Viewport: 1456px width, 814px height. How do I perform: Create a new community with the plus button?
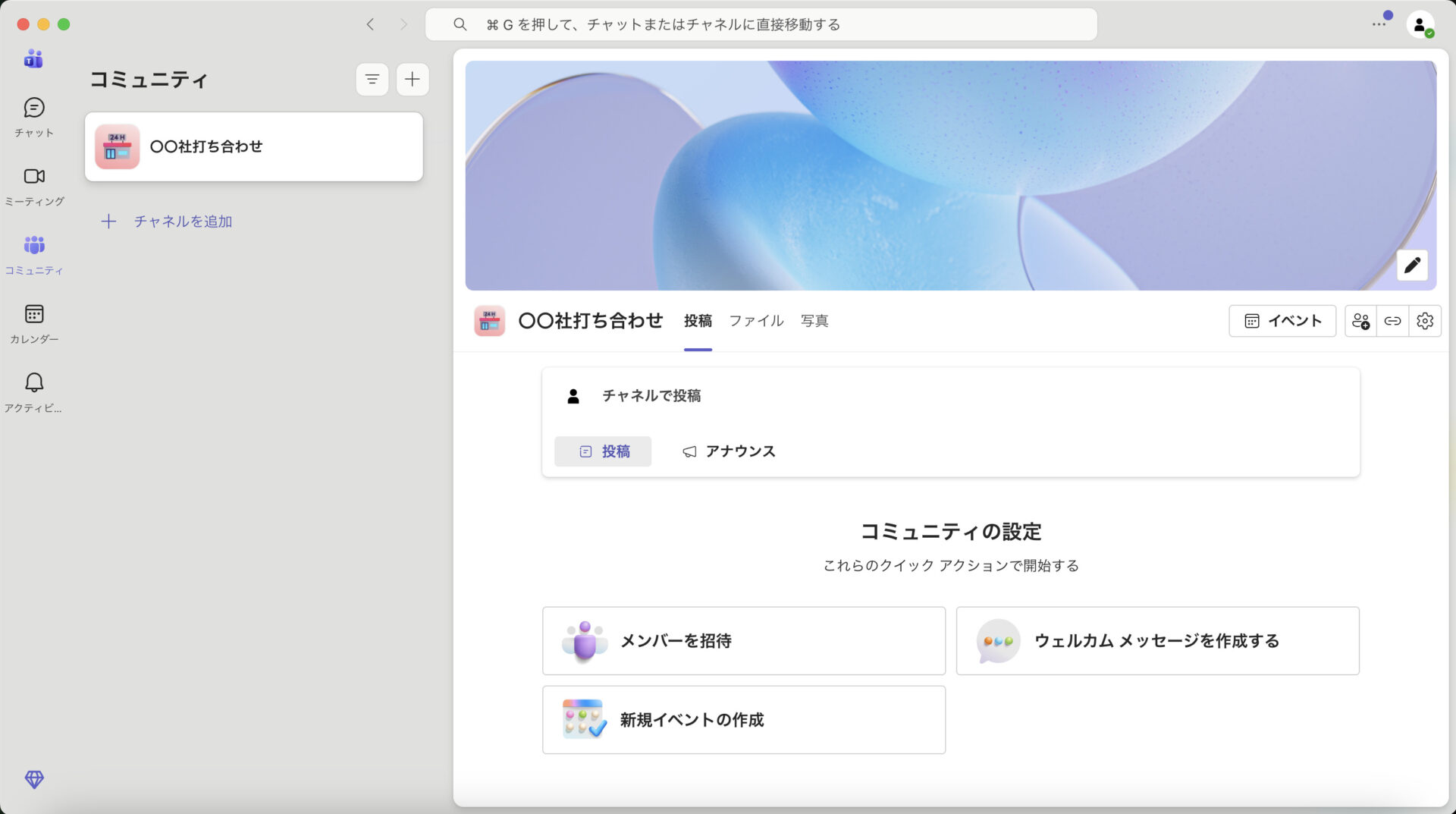click(412, 79)
